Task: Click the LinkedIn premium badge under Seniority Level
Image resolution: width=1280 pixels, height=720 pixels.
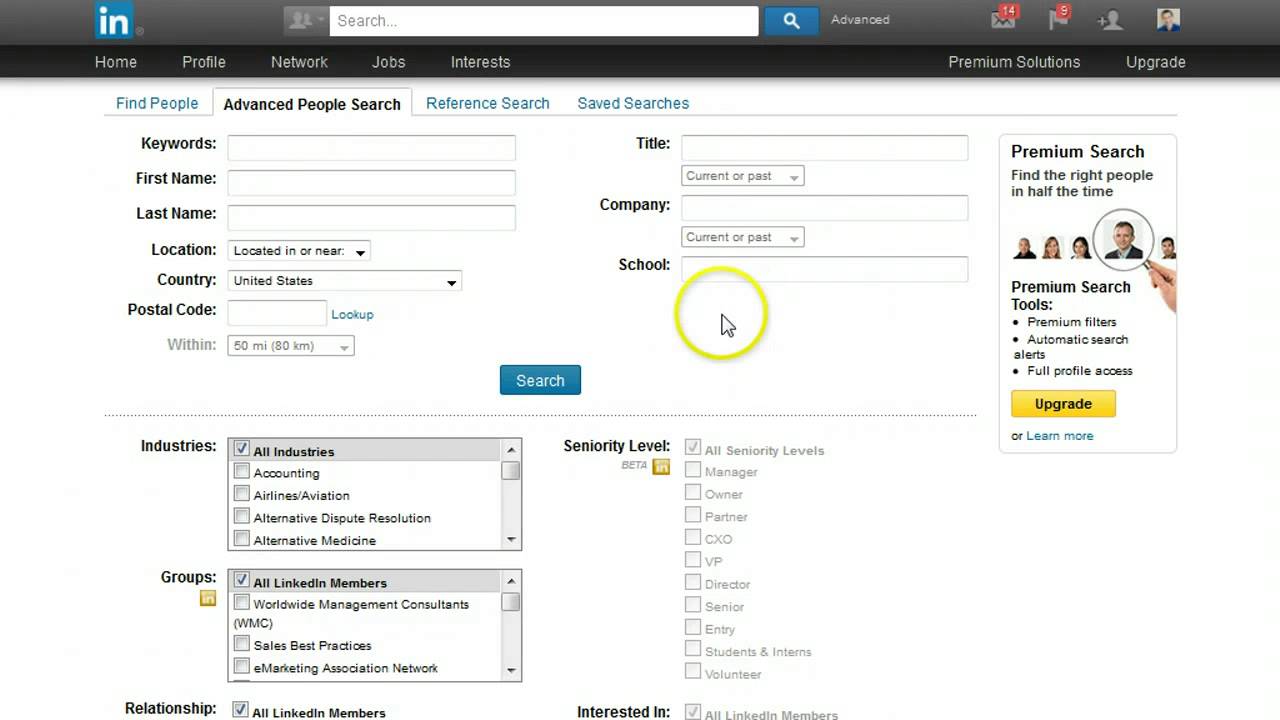Action: point(661,466)
